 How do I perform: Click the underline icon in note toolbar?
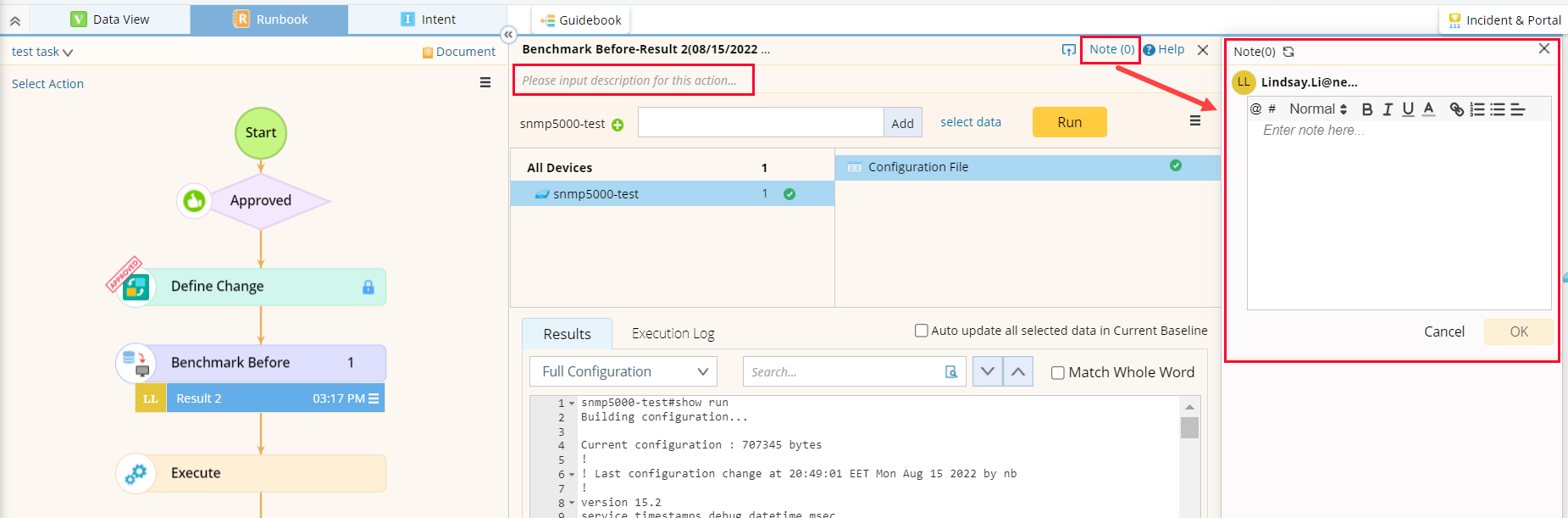pos(1408,109)
